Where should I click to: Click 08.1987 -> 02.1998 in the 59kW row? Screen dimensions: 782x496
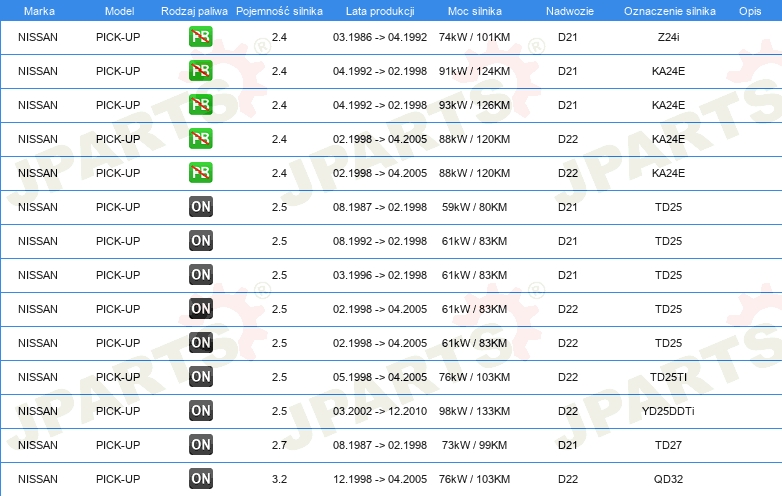tap(380, 207)
